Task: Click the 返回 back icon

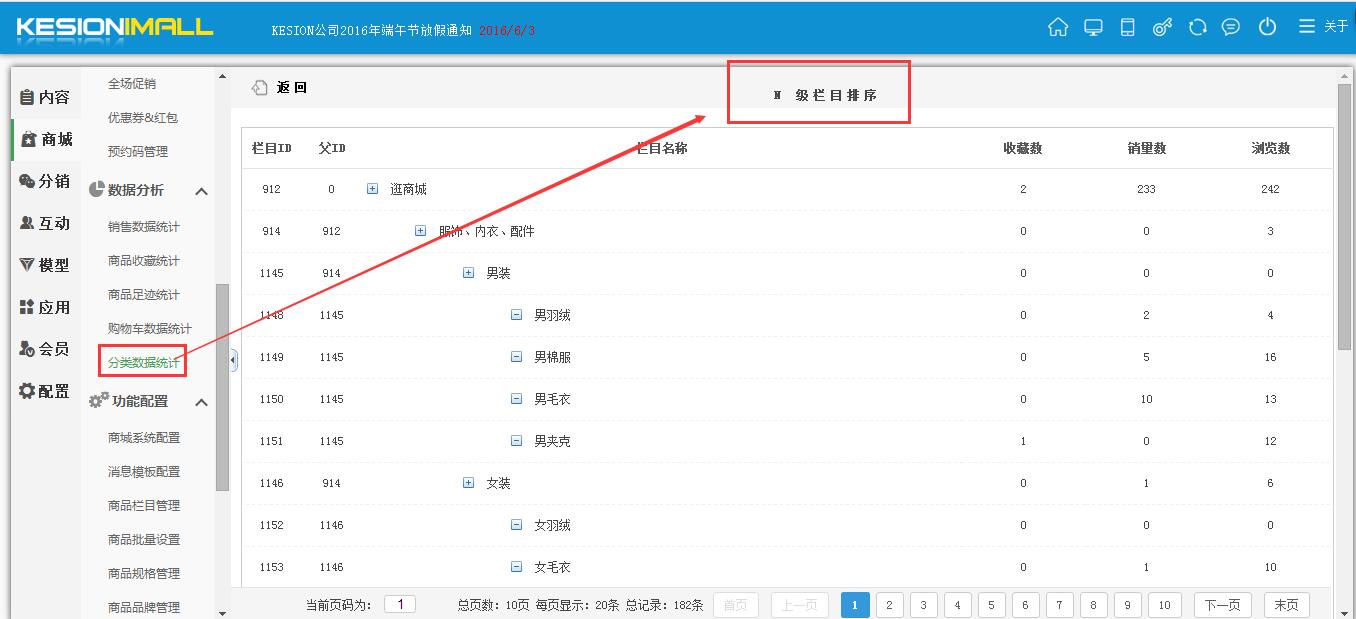Action: tap(259, 87)
